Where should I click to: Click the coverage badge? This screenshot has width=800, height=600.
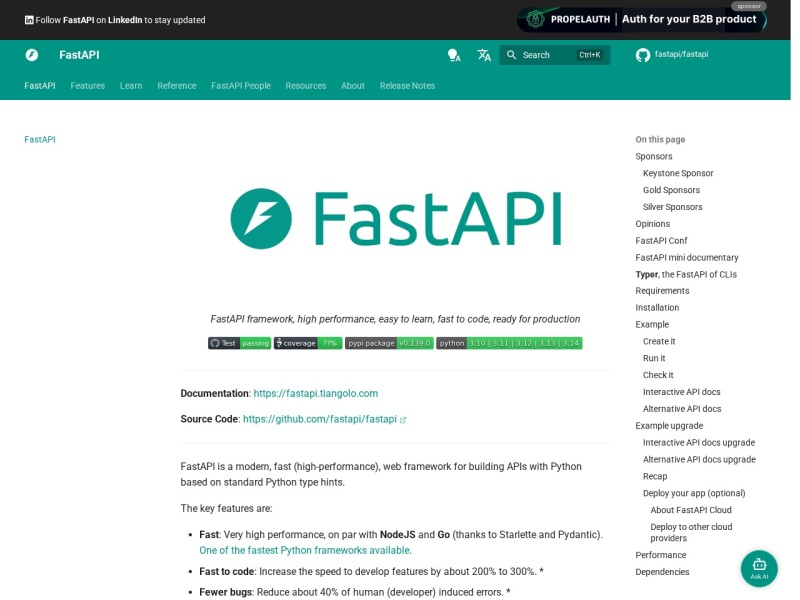tap(308, 343)
